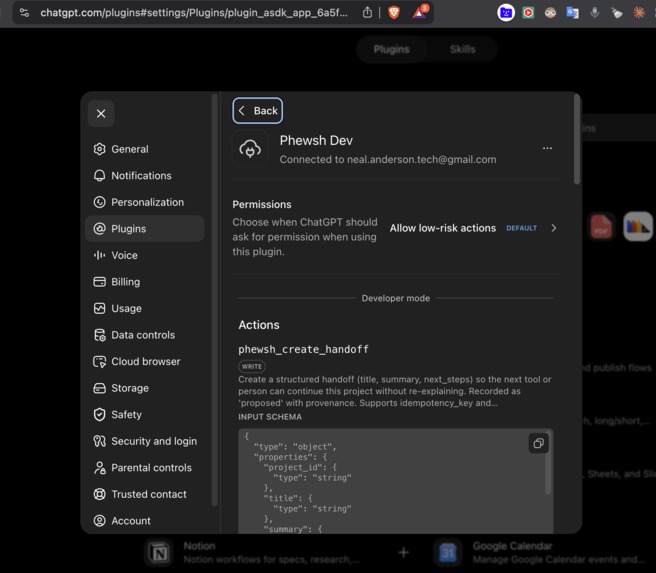Click the Google Translate extension icon
This screenshot has height=573, width=656.
(572, 13)
